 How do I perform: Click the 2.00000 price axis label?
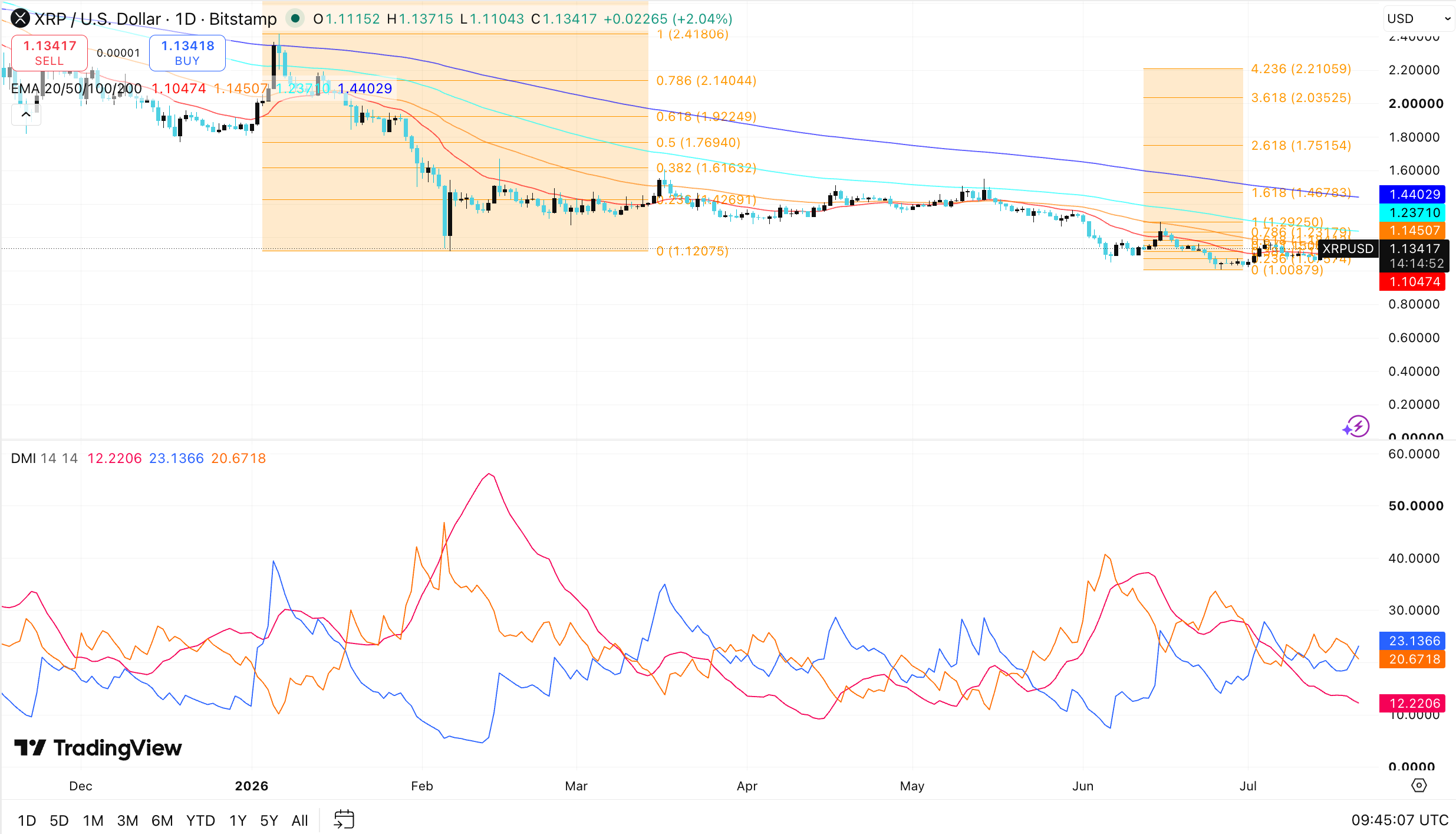click(x=1416, y=104)
